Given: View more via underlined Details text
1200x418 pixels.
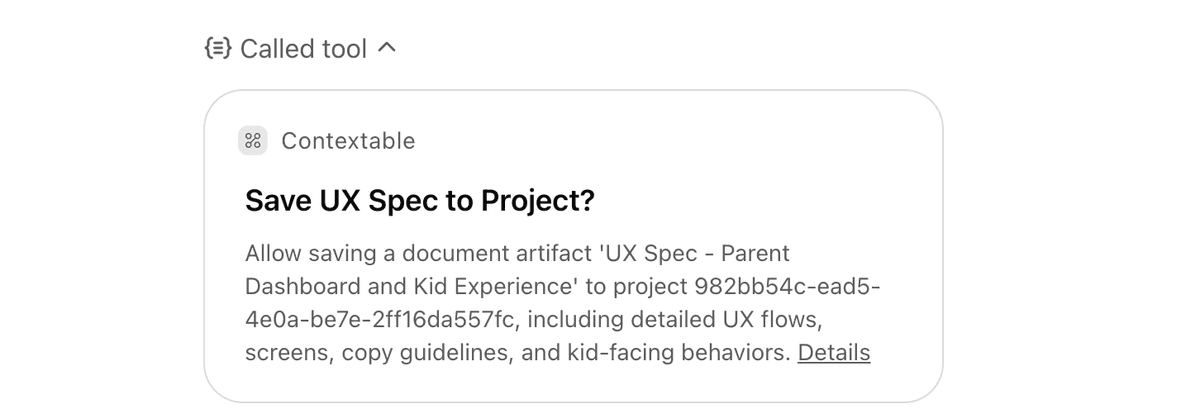Looking at the screenshot, I should [x=833, y=352].
